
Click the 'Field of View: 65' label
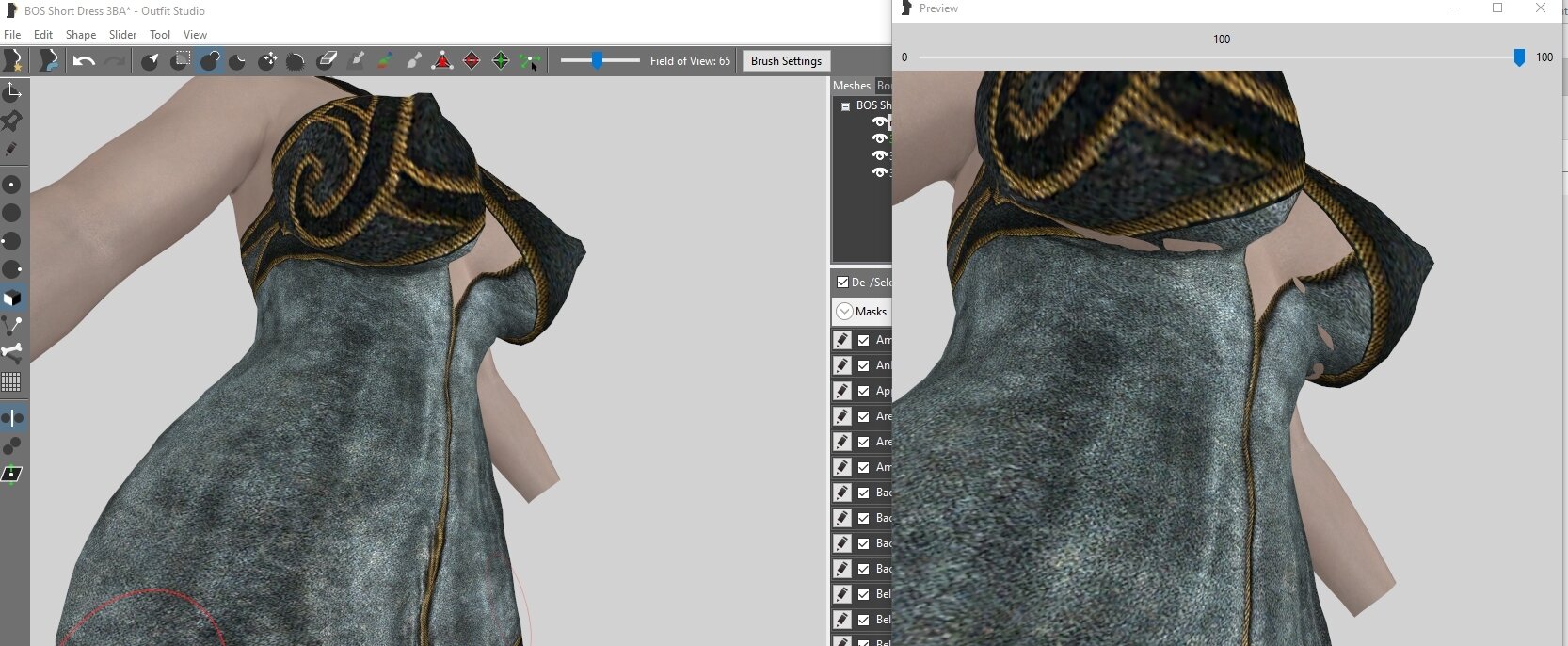point(690,60)
